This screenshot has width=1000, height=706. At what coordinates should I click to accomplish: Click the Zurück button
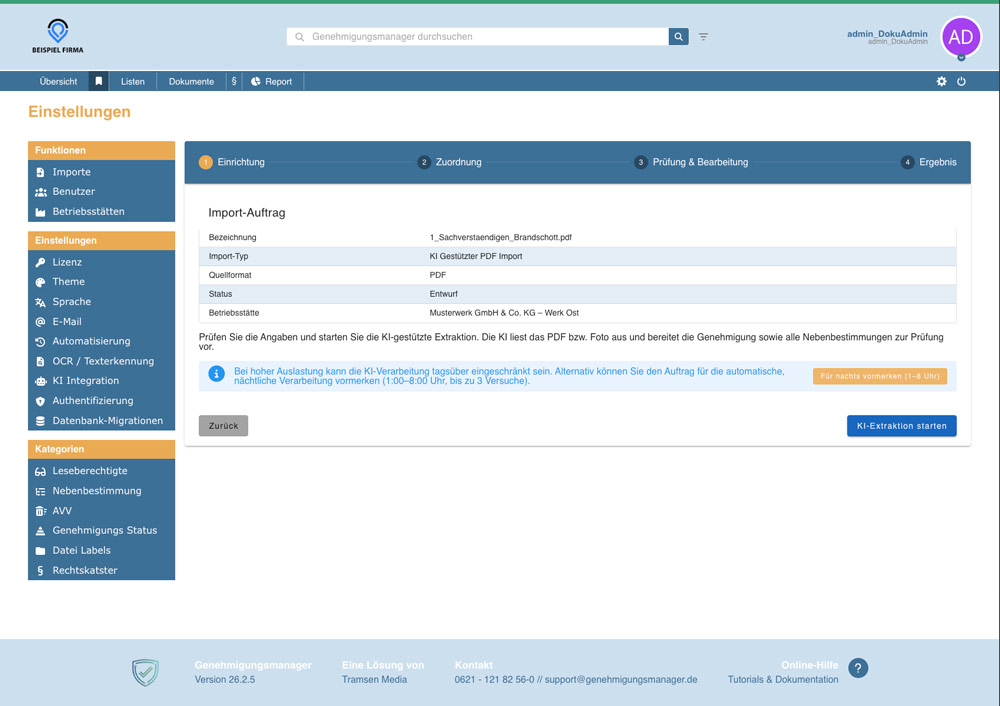coord(223,425)
